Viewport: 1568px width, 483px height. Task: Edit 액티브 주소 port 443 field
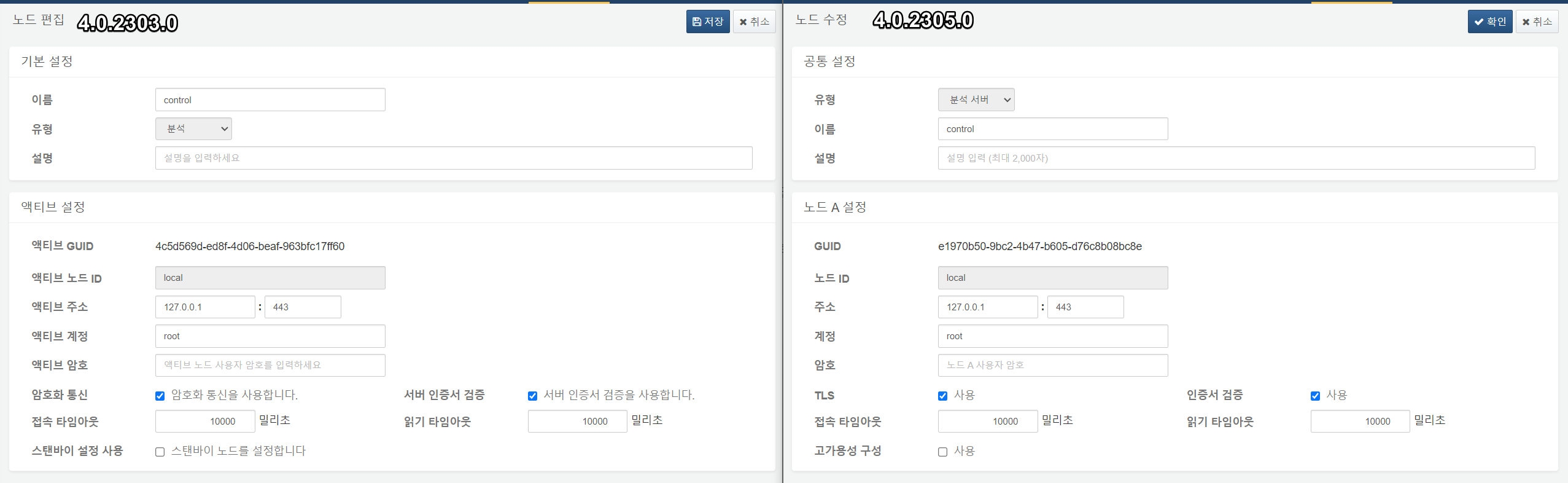click(303, 307)
